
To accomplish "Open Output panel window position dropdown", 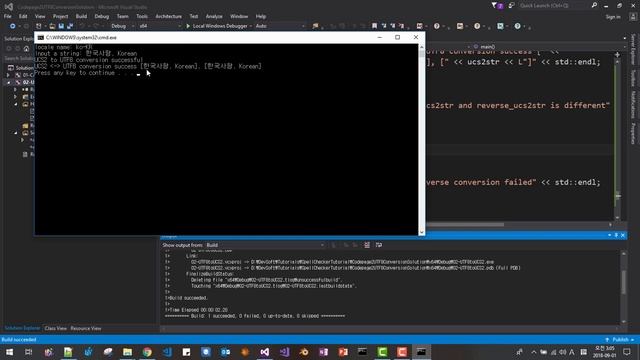I will 609,235.
